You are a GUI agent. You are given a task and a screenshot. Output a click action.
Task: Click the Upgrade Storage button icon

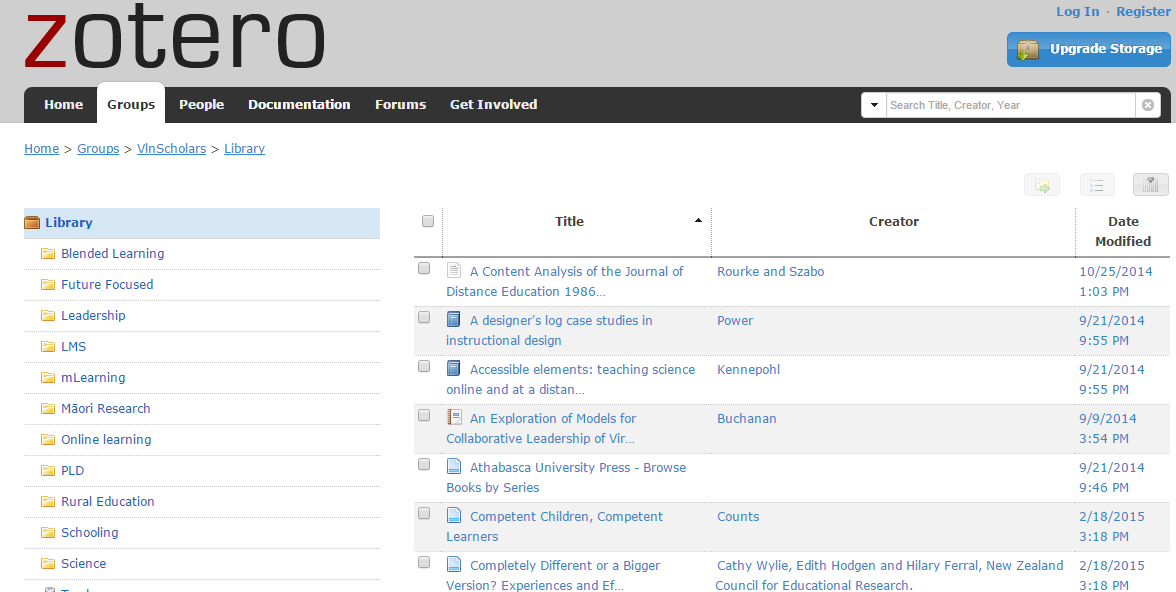tap(1026, 48)
